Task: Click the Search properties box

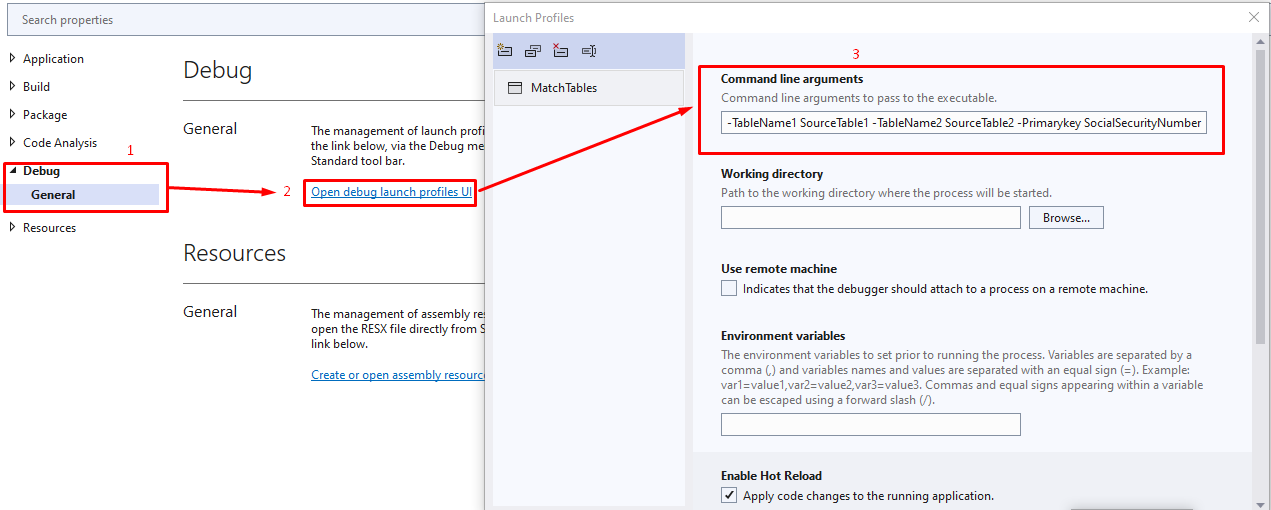Action: (x=245, y=19)
